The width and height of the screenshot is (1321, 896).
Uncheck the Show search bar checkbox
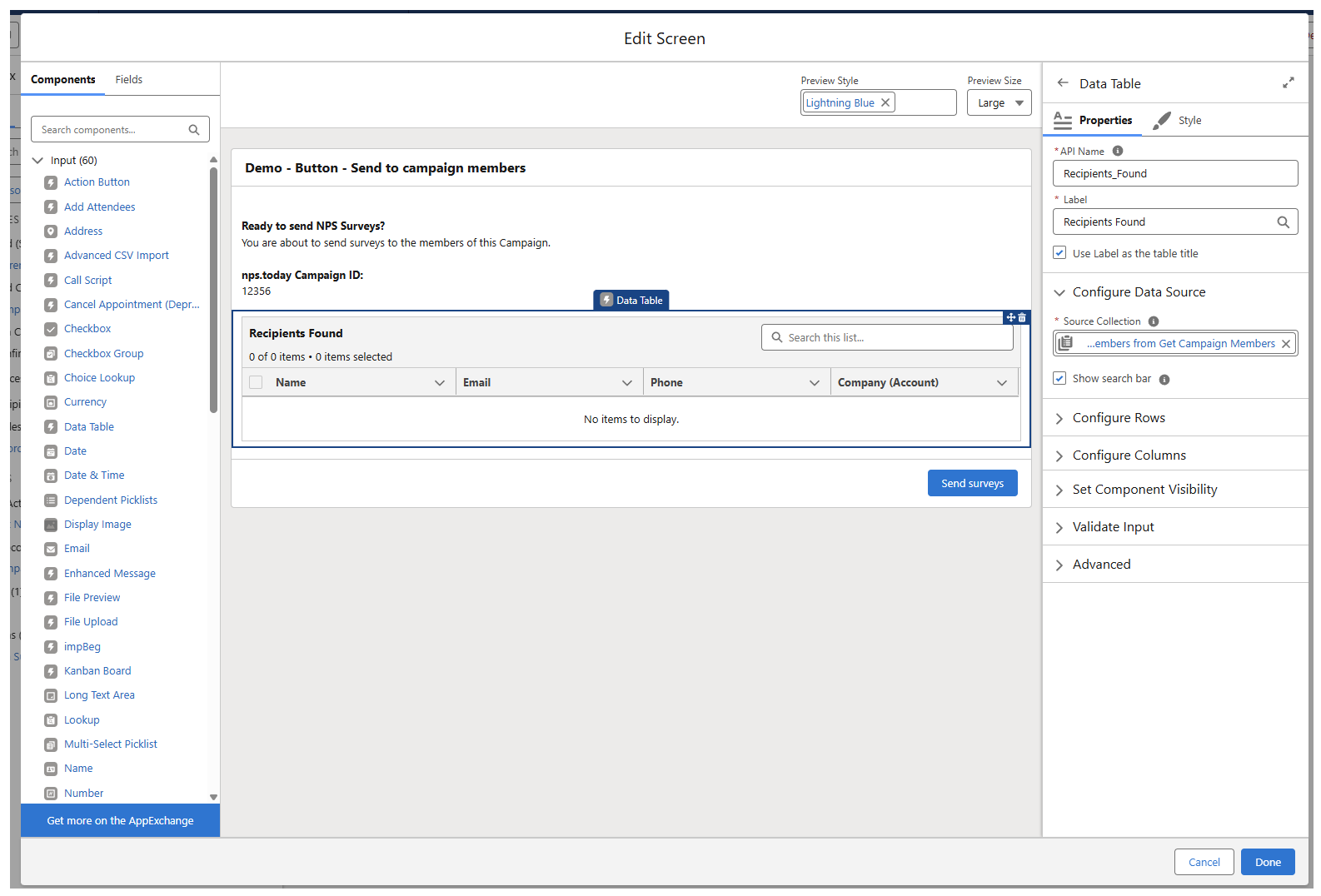pyautogui.click(x=1059, y=378)
